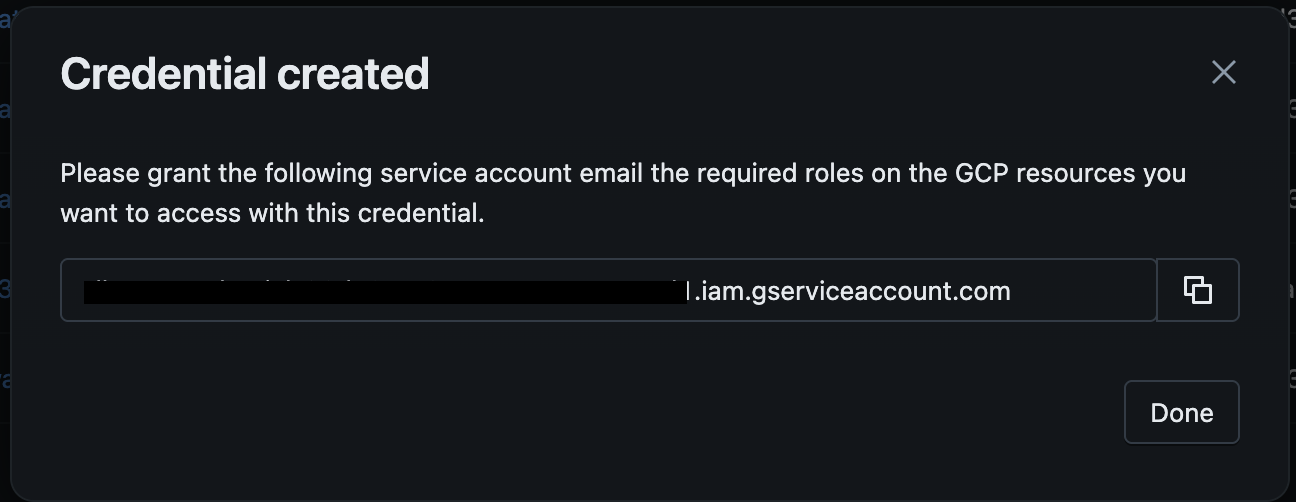The image size is (1296, 502).
Task: Copy the service account email to clipboard
Action: [1198, 290]
